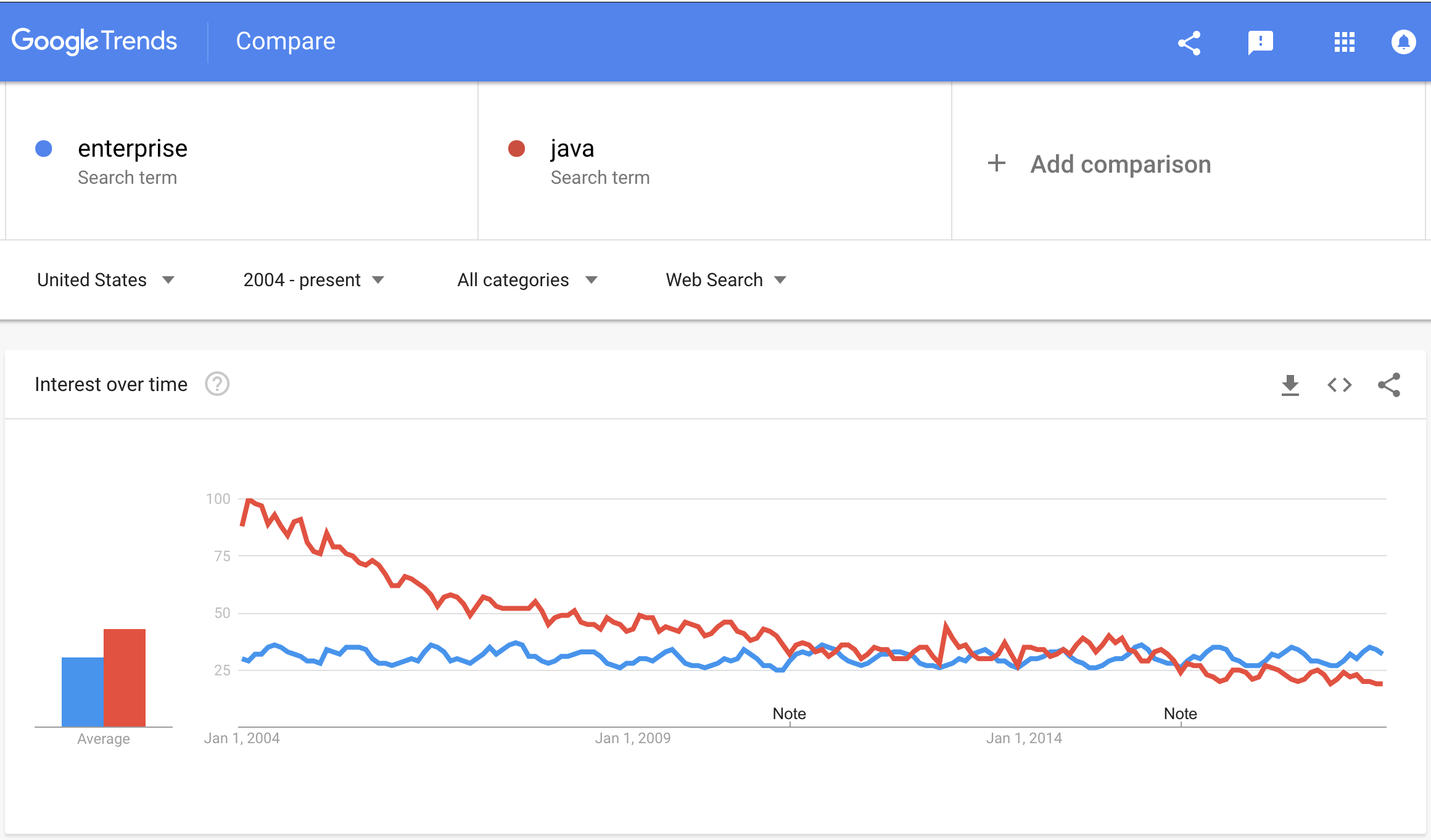Click the Note marker near 2016
Screen dimensions: 1431x840
coord(1180,714)
